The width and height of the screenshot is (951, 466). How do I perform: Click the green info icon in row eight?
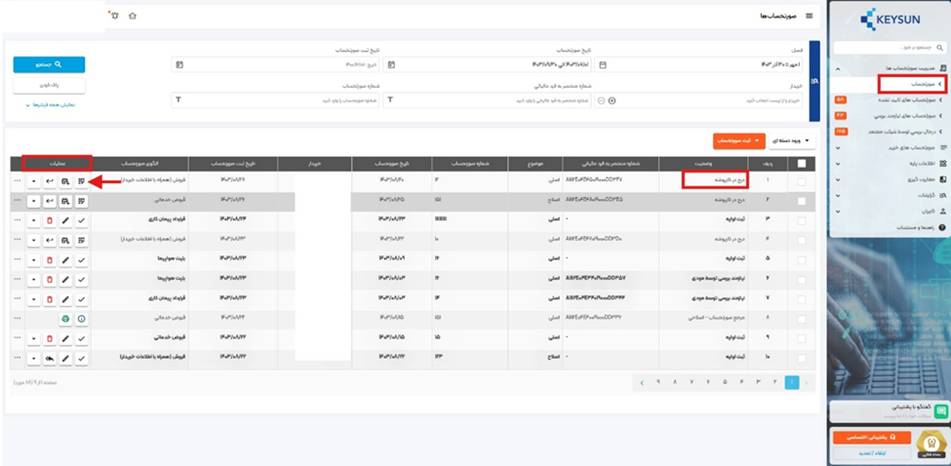(81, 317)
